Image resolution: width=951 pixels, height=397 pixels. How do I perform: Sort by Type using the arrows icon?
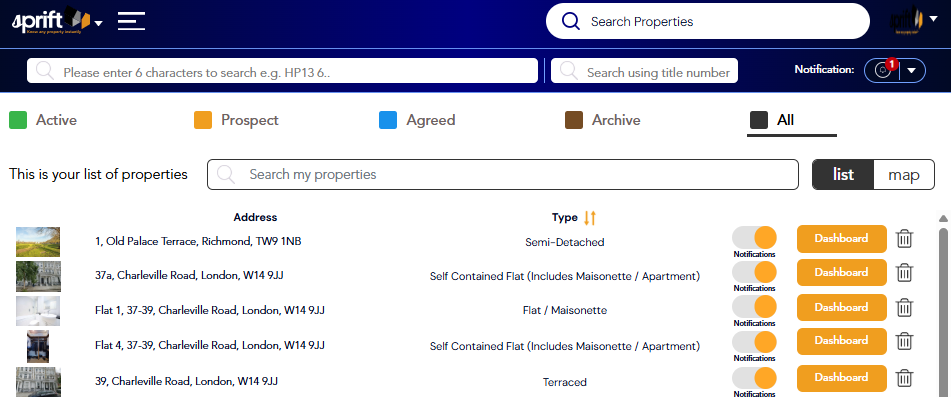tap(590, 218)
